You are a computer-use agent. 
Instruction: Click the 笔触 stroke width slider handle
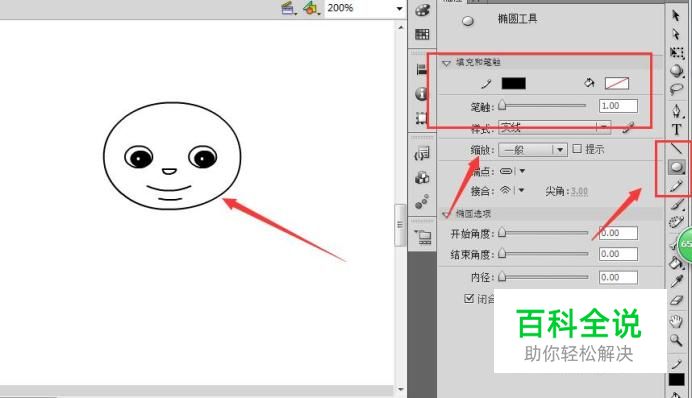click(502, 105)
